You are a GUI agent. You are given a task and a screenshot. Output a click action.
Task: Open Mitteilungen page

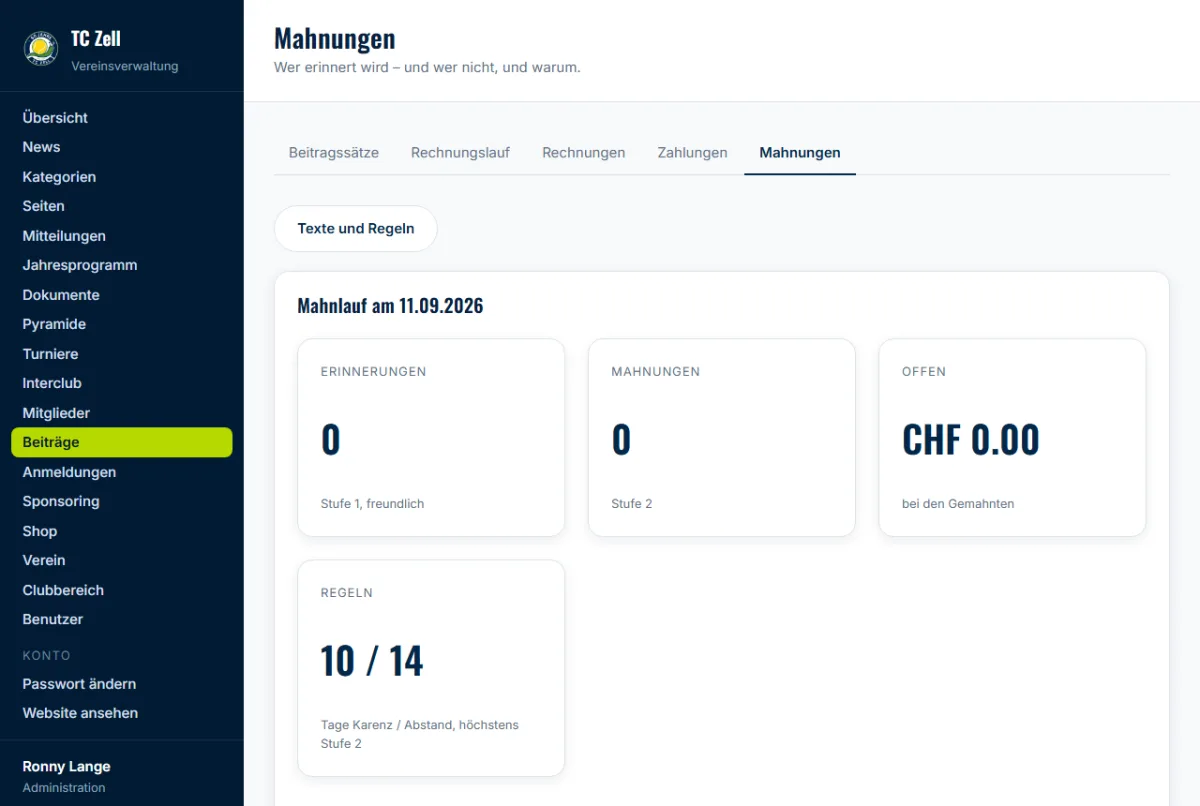(x=121, y=235)
